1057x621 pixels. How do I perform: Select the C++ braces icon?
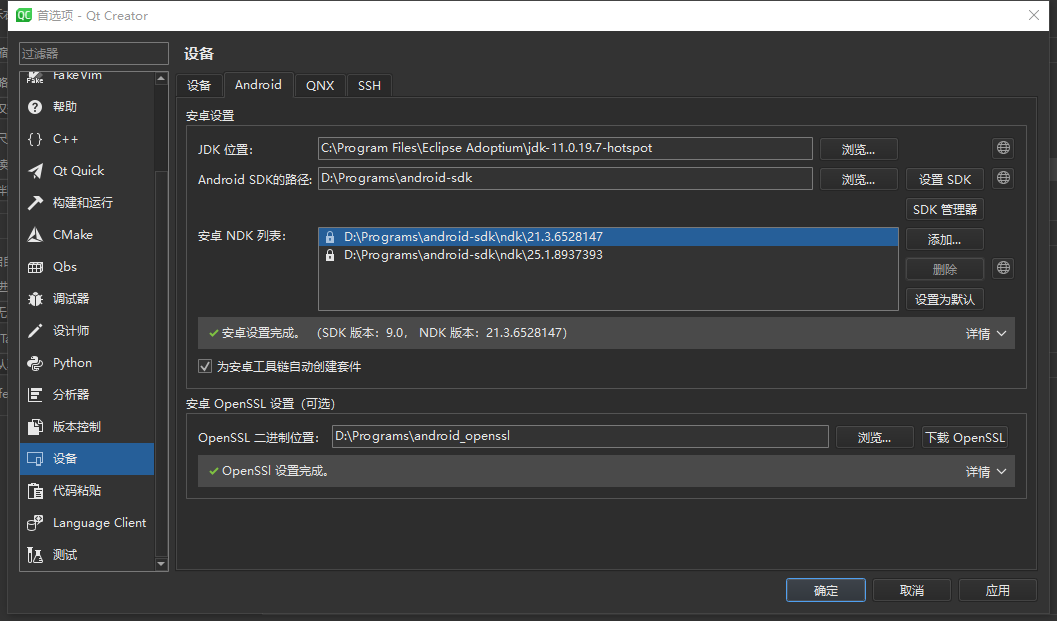click(x=35, y=139)
